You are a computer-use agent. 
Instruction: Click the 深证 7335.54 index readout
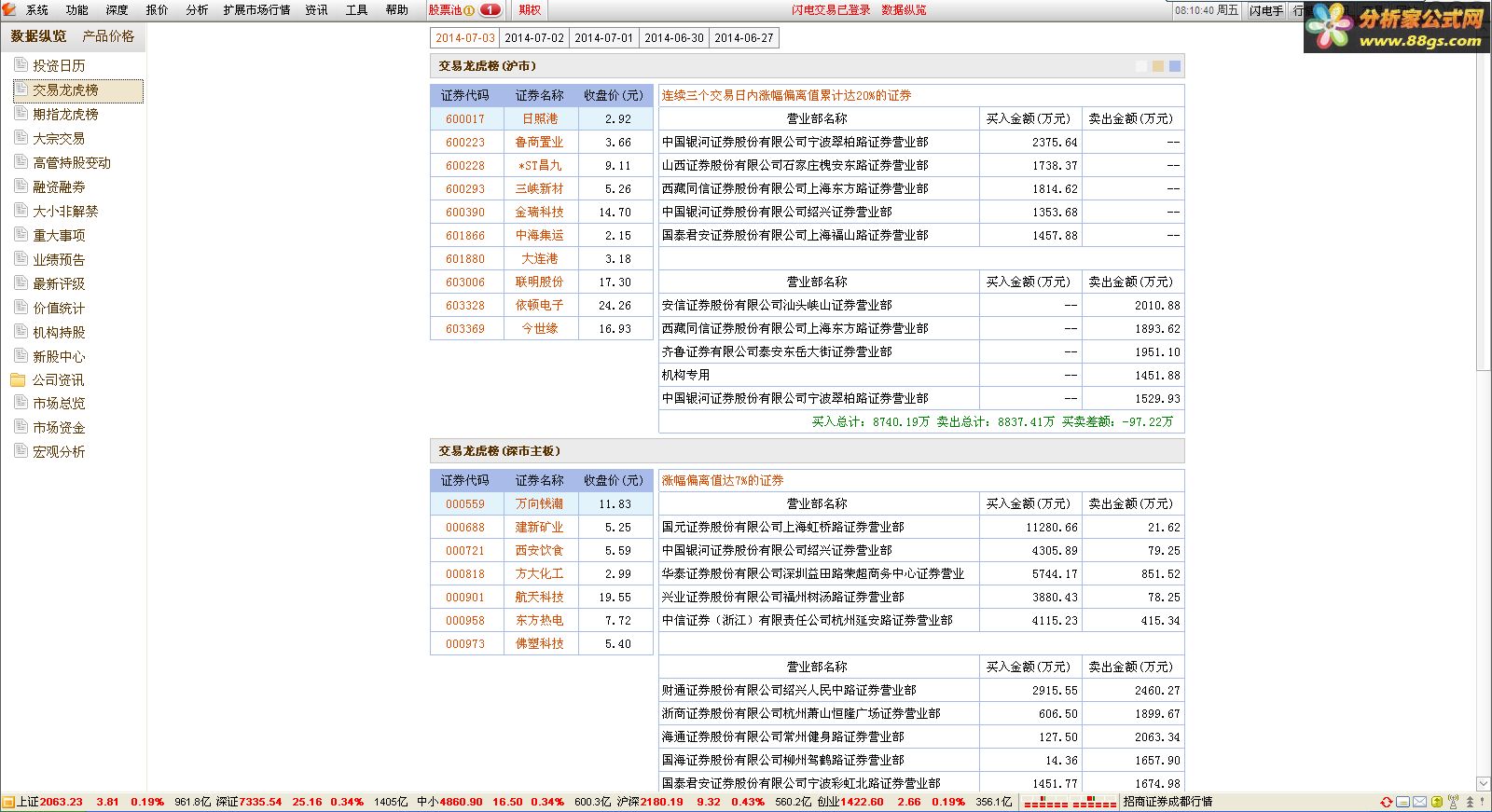pos(249,802)
